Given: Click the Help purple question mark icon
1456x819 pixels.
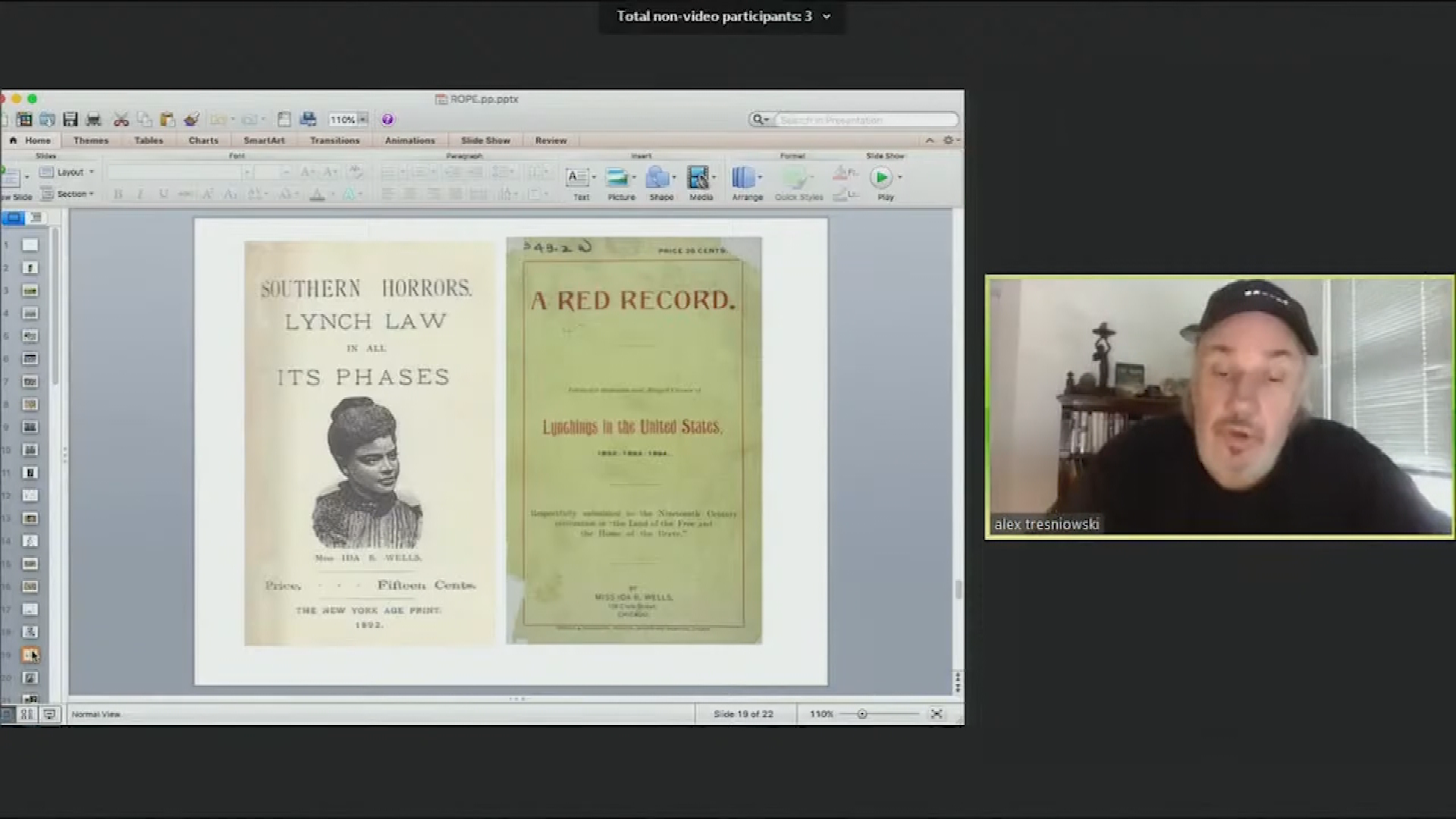Looking at the screenshot, I should point(388,119).
